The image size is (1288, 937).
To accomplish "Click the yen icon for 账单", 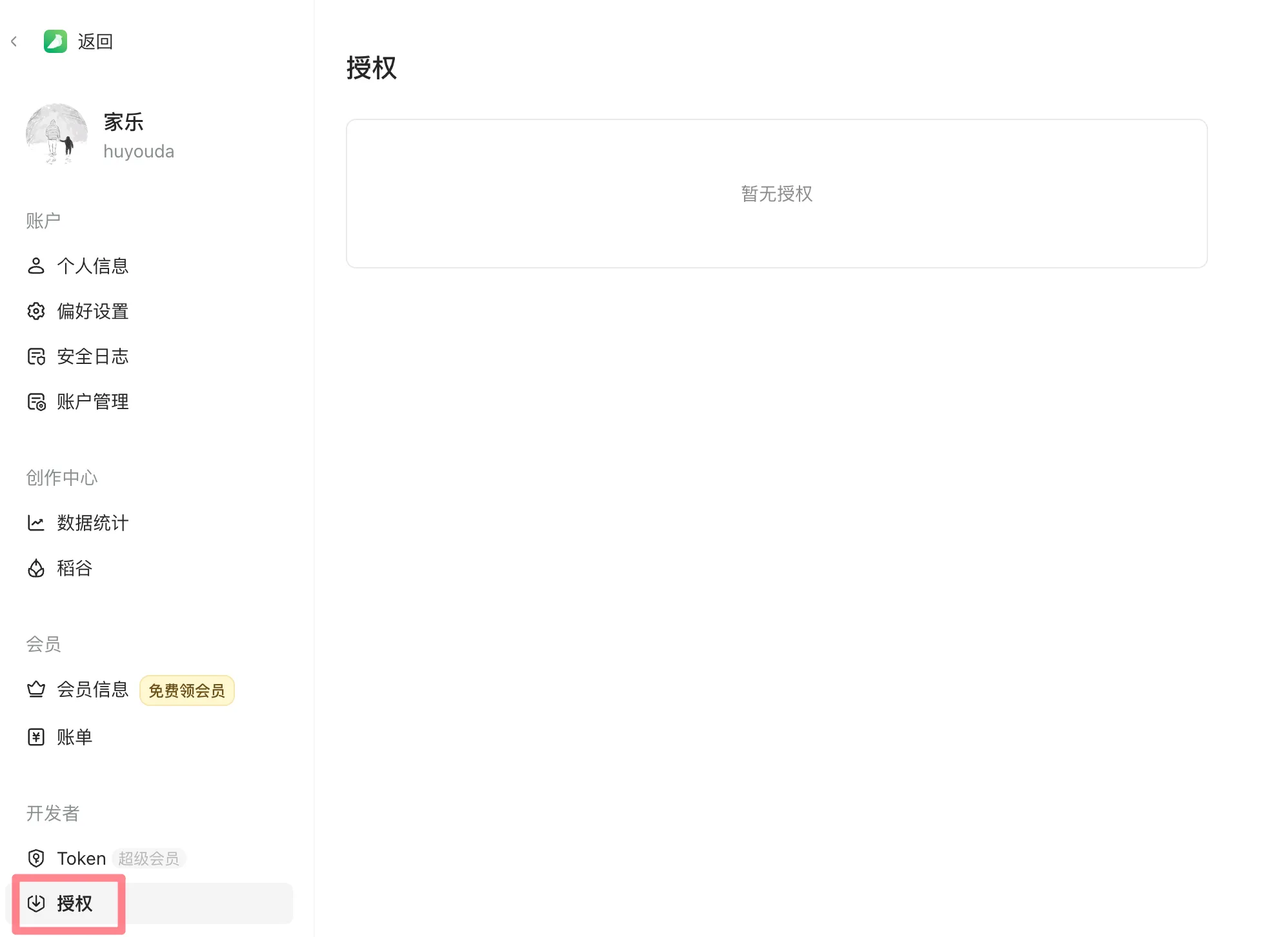I will click(36, 737).
